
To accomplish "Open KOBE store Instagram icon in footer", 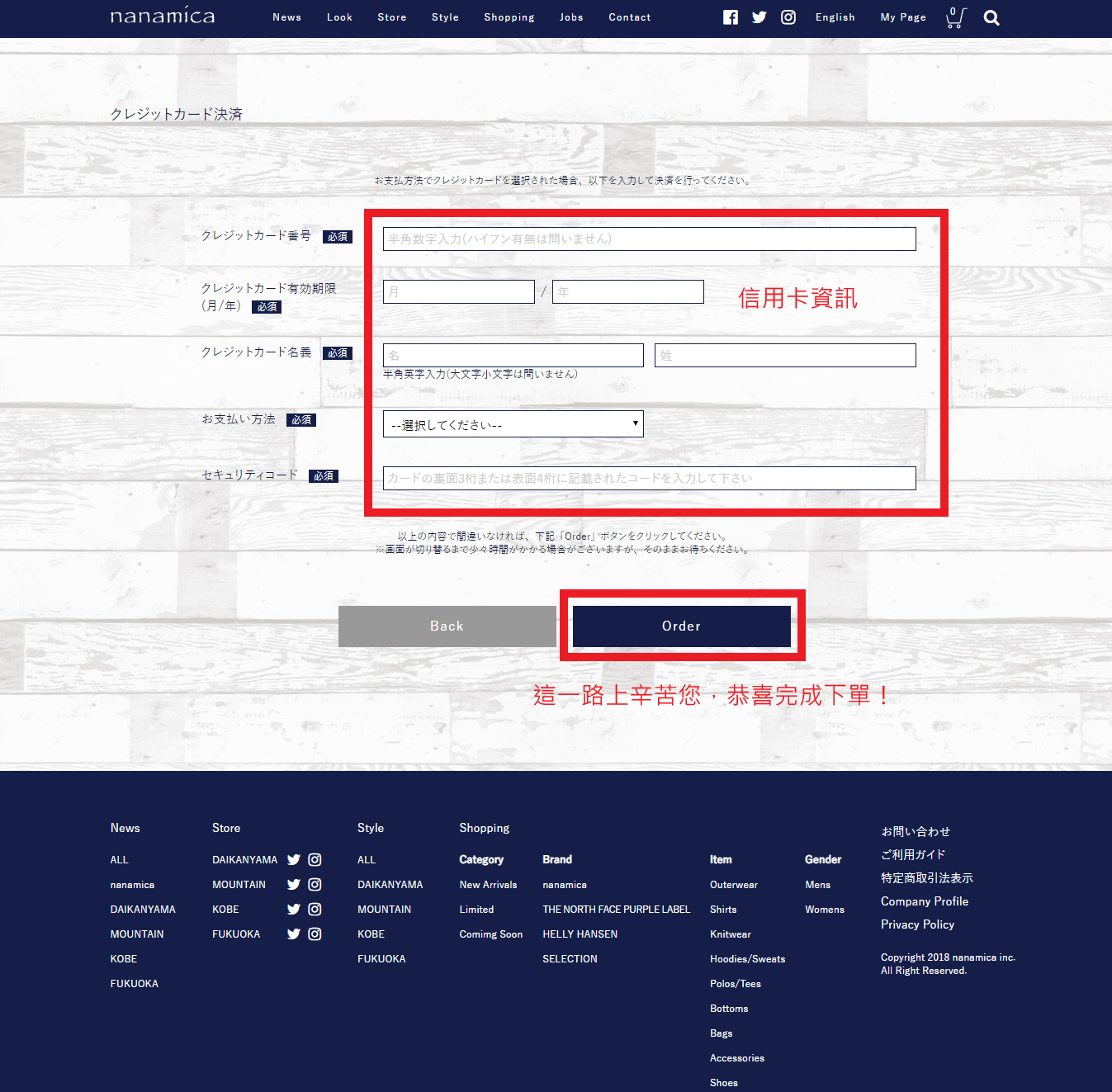I will coord(315,910).
